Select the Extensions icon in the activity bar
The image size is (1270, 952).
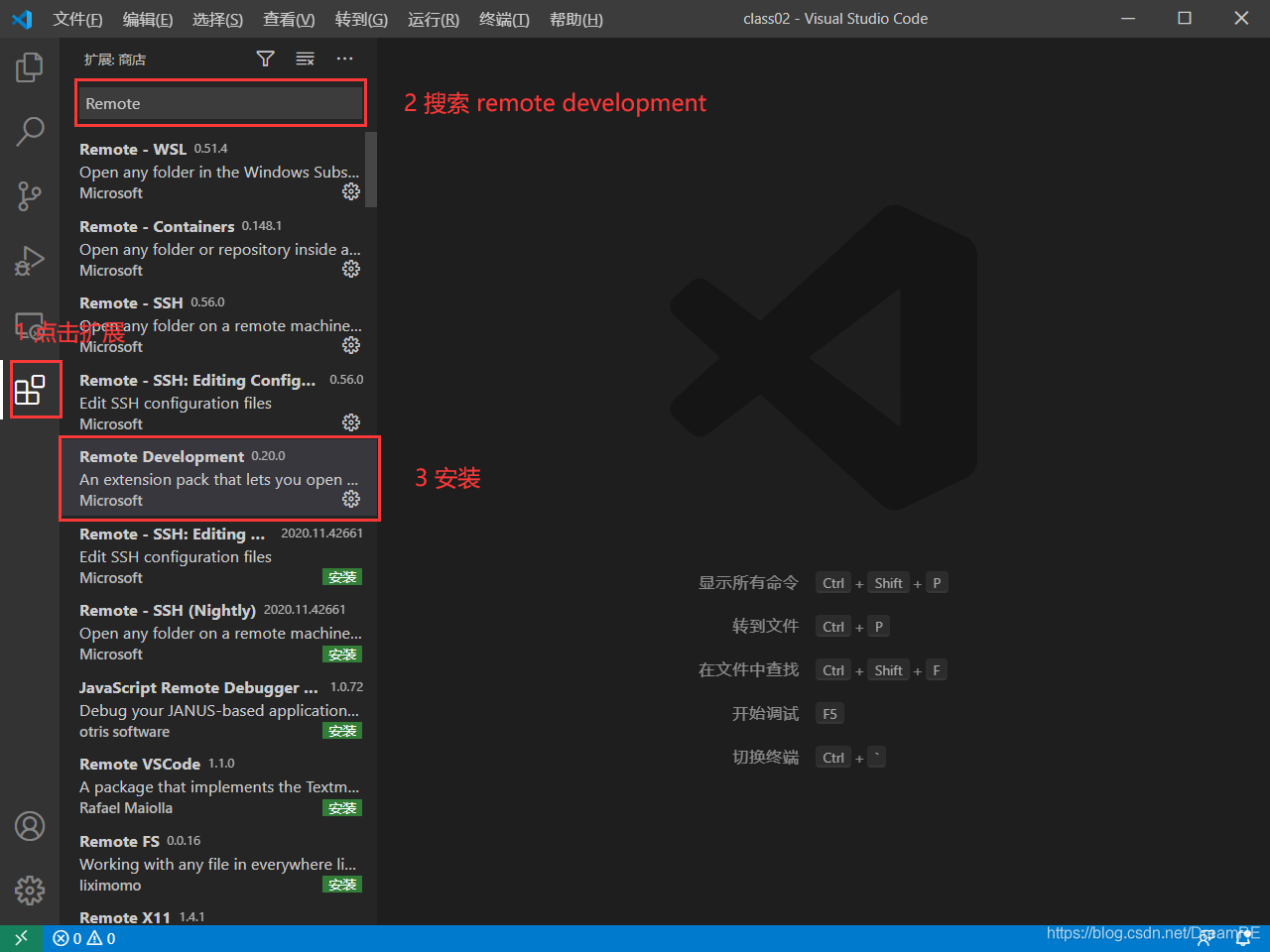pos(34,389)
